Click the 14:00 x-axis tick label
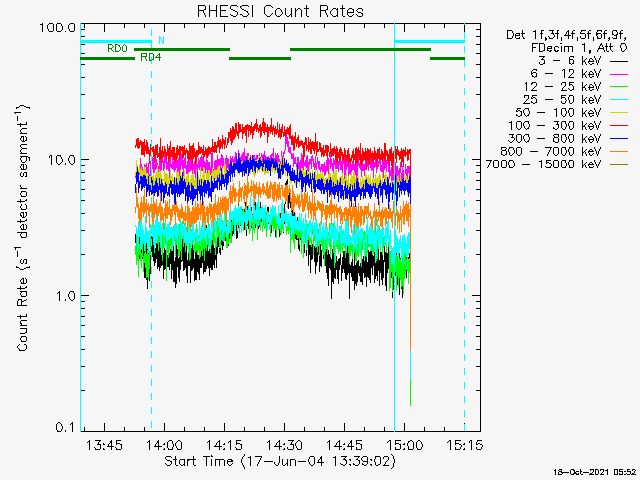Screen dimensions: 640x480 164,445
